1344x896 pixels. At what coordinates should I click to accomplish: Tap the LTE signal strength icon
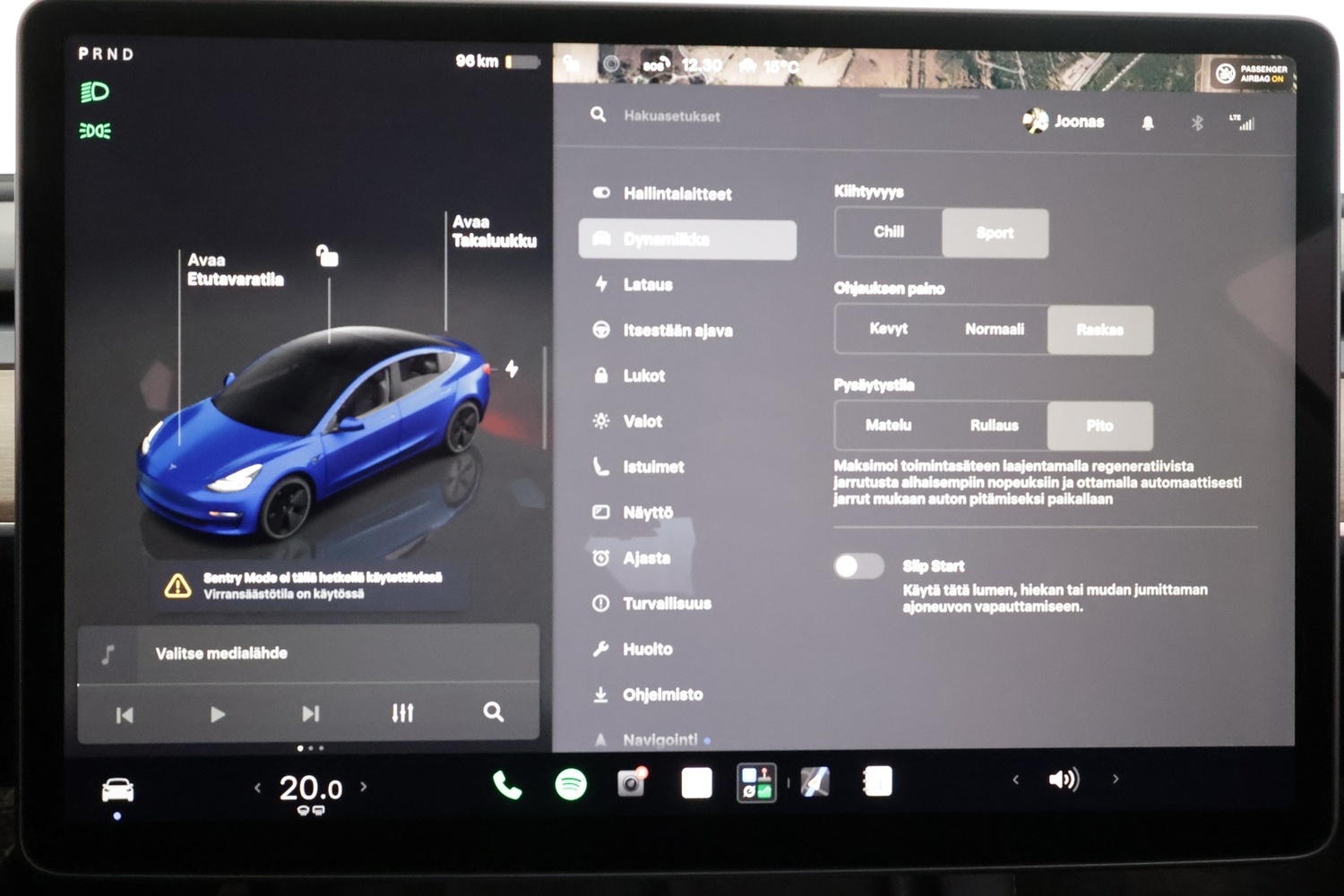tap(1242, 123)
